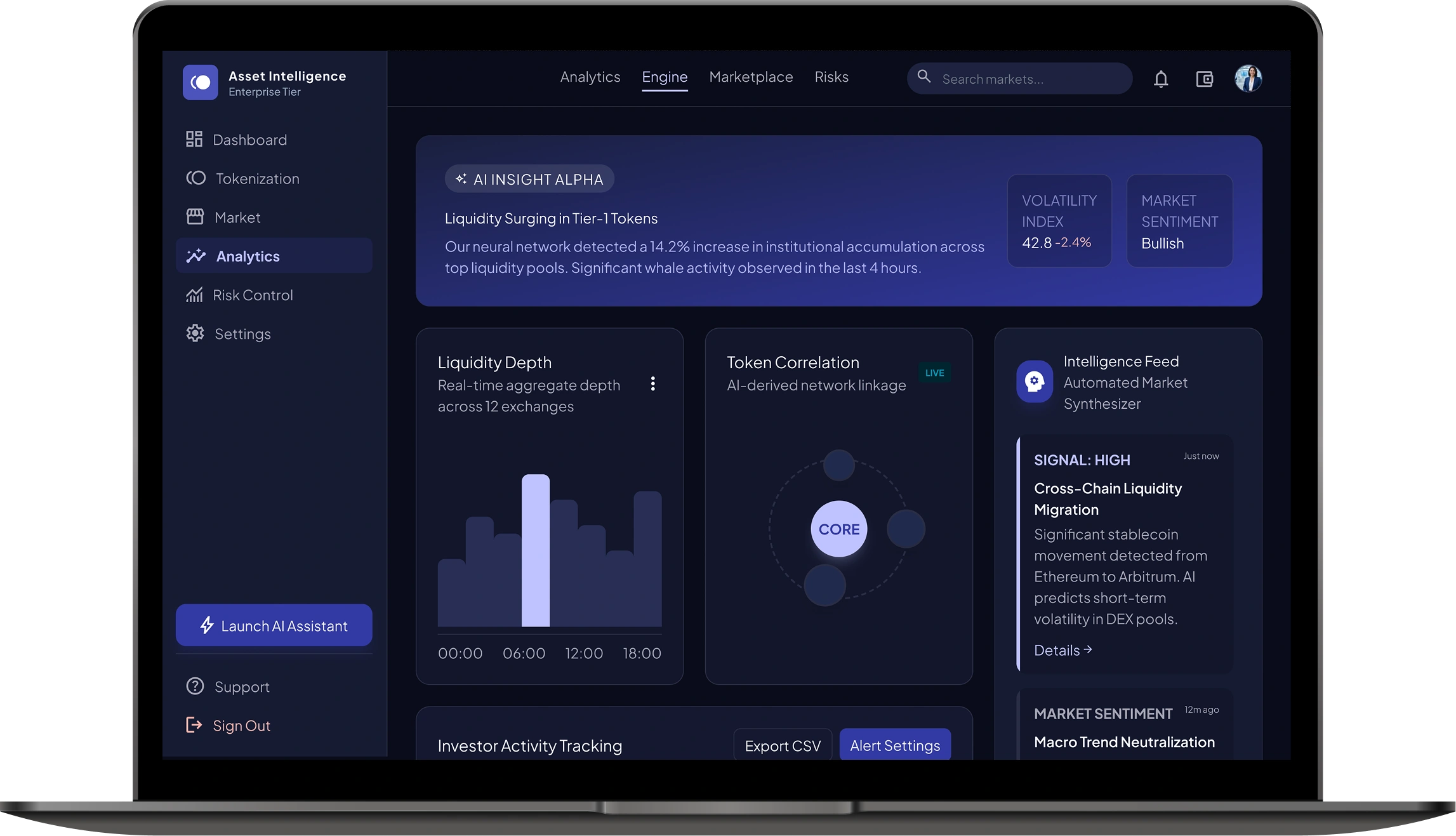Go to the Risks tab
The width and height of the screenshot is (1456, 836).
tap(831, 77)
